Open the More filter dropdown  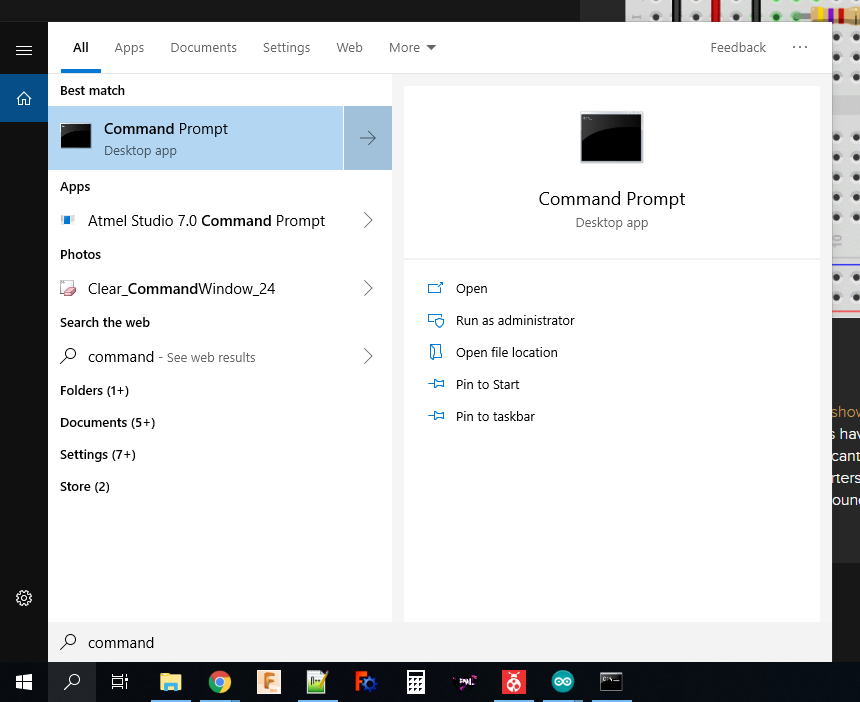point(412,47)
